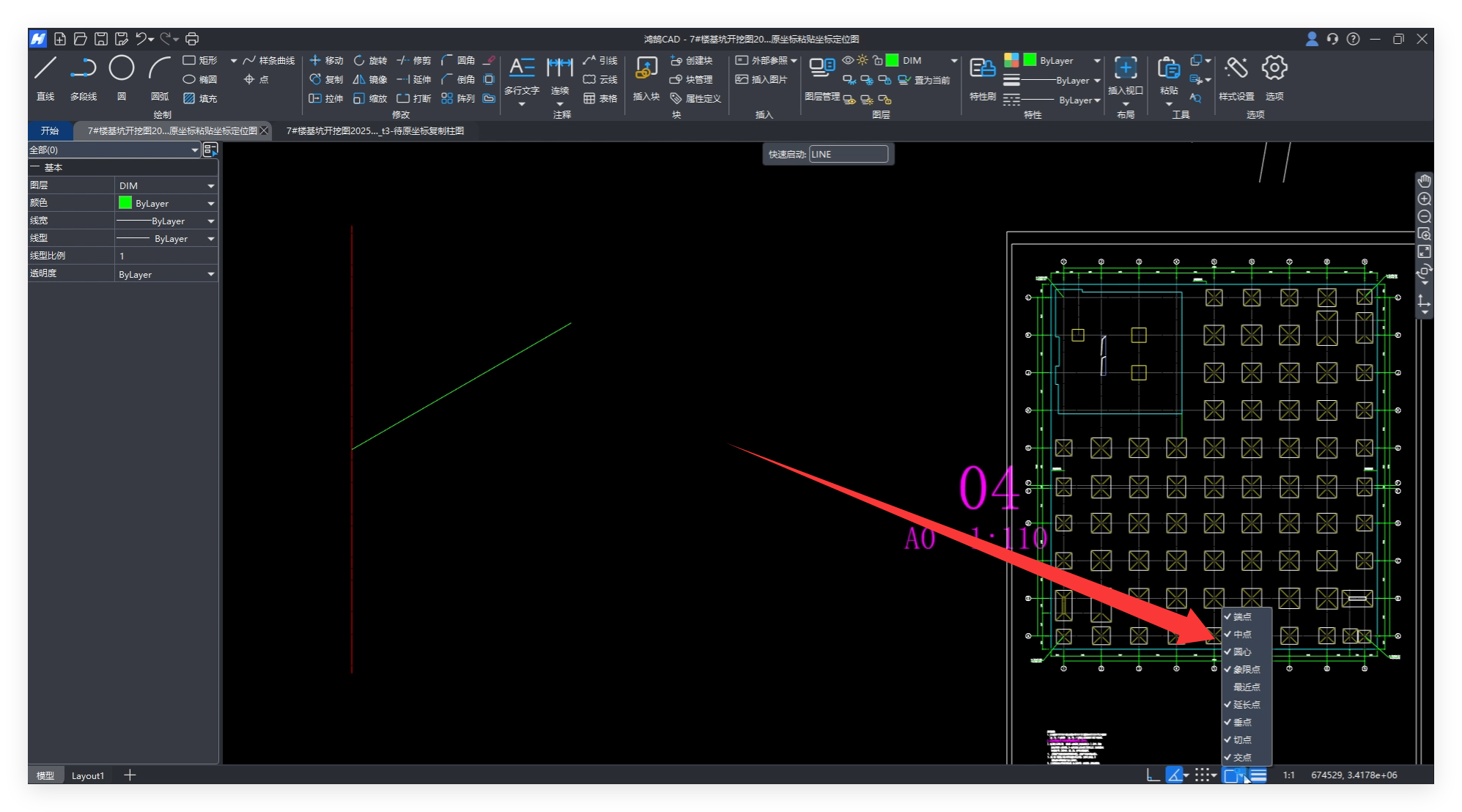The height and width of the screenshot is (812, 1462).
Task: Open the 样式设置 style settings
Action: 1236,69
